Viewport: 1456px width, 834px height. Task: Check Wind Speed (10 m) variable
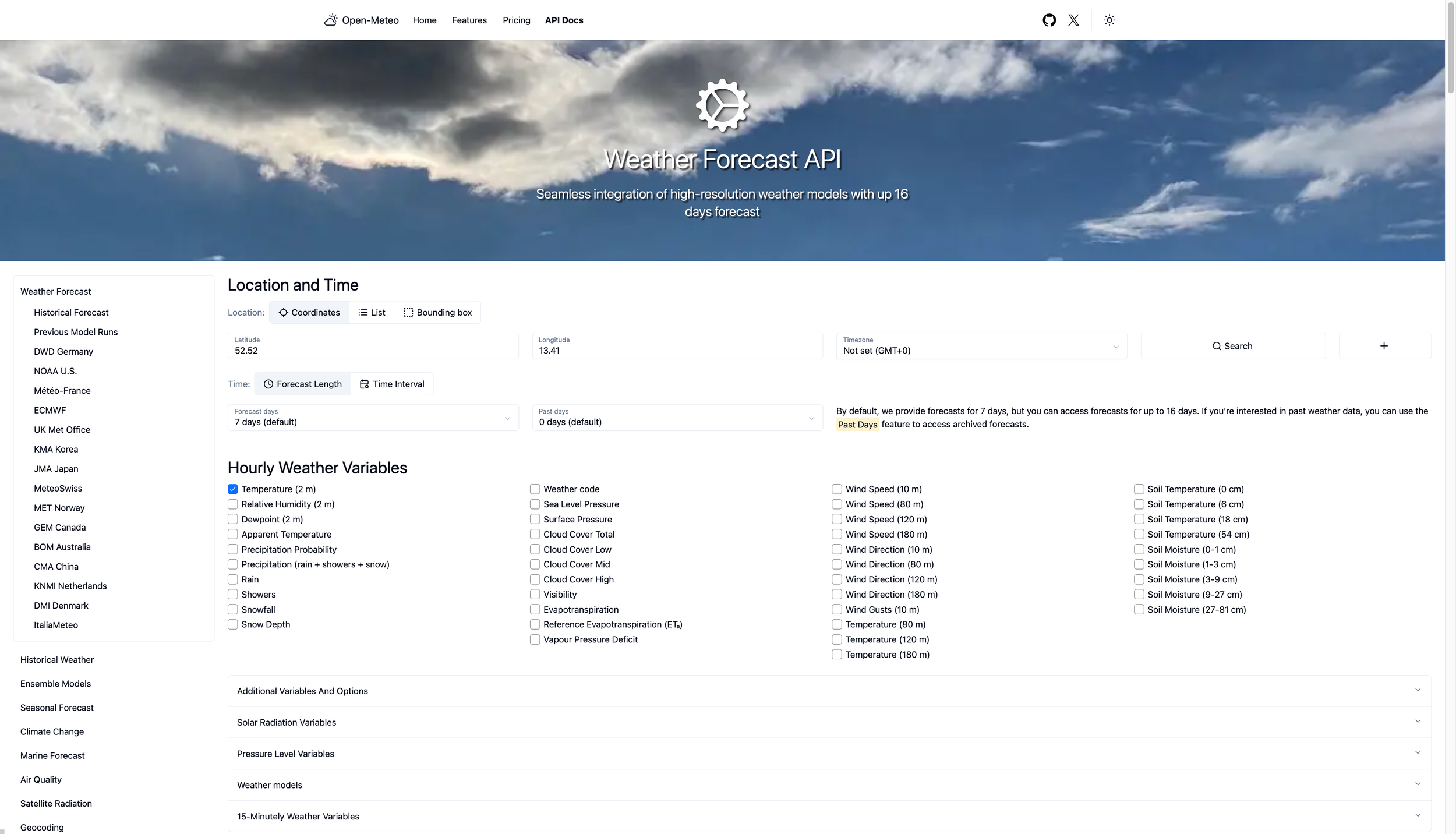(x=837, y=489)
